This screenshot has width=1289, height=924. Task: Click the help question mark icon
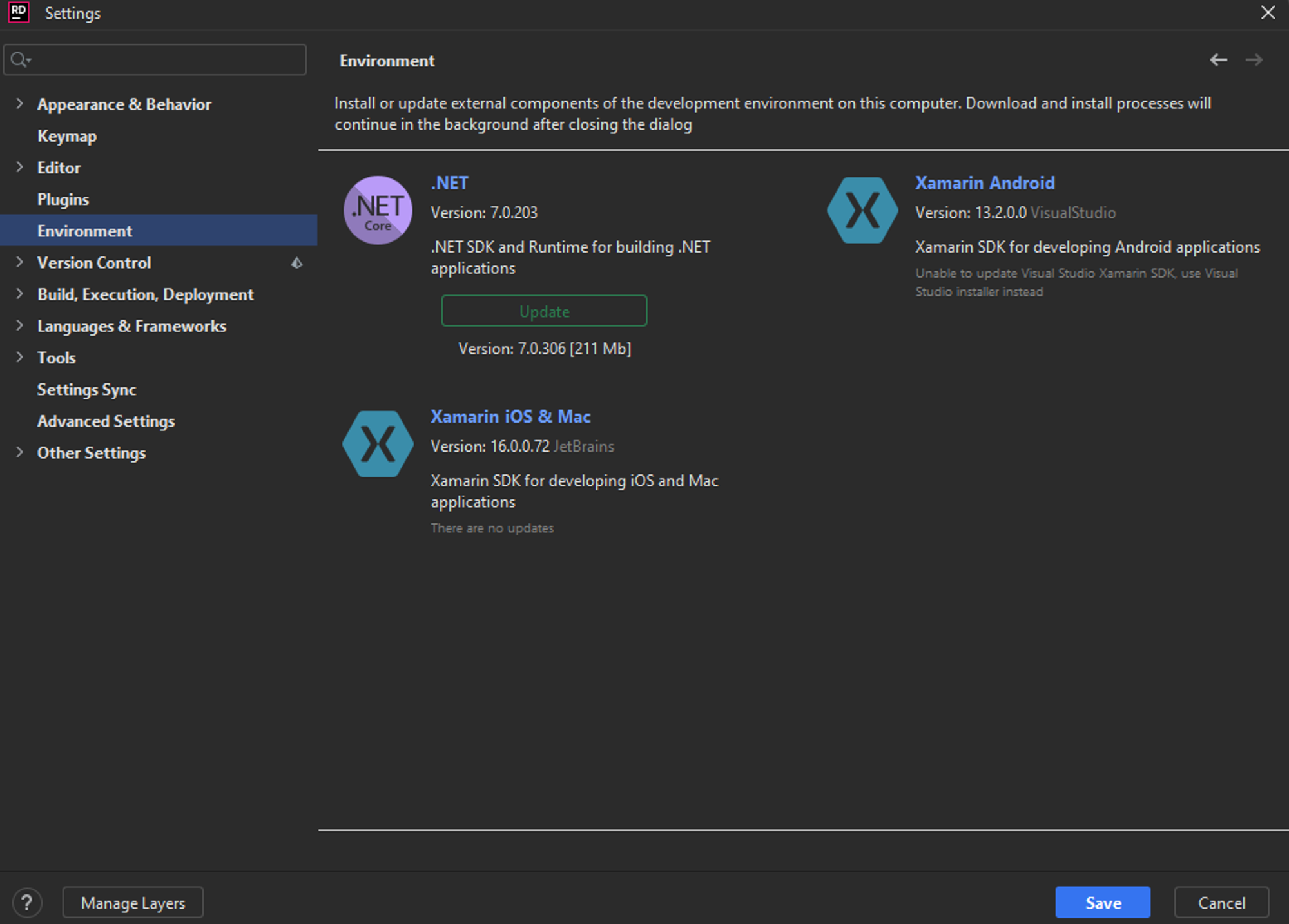coord(27,900)
